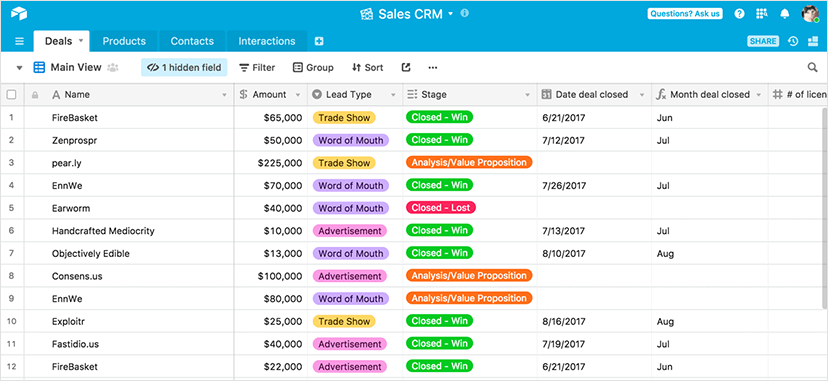Switch to the Contacts tab
Screen dimensions: 828x381
[192, 41]
